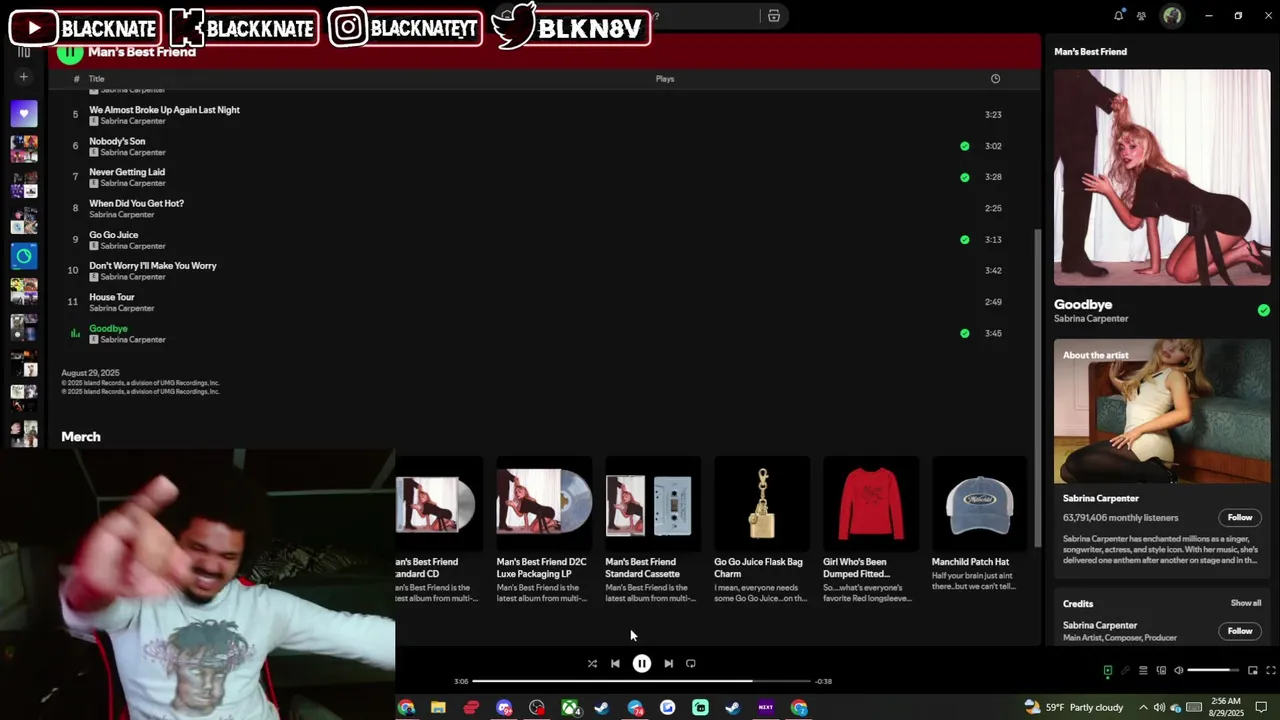
Task: Open the blue circle playlist in sidebar
Action: tap(24, 255)
